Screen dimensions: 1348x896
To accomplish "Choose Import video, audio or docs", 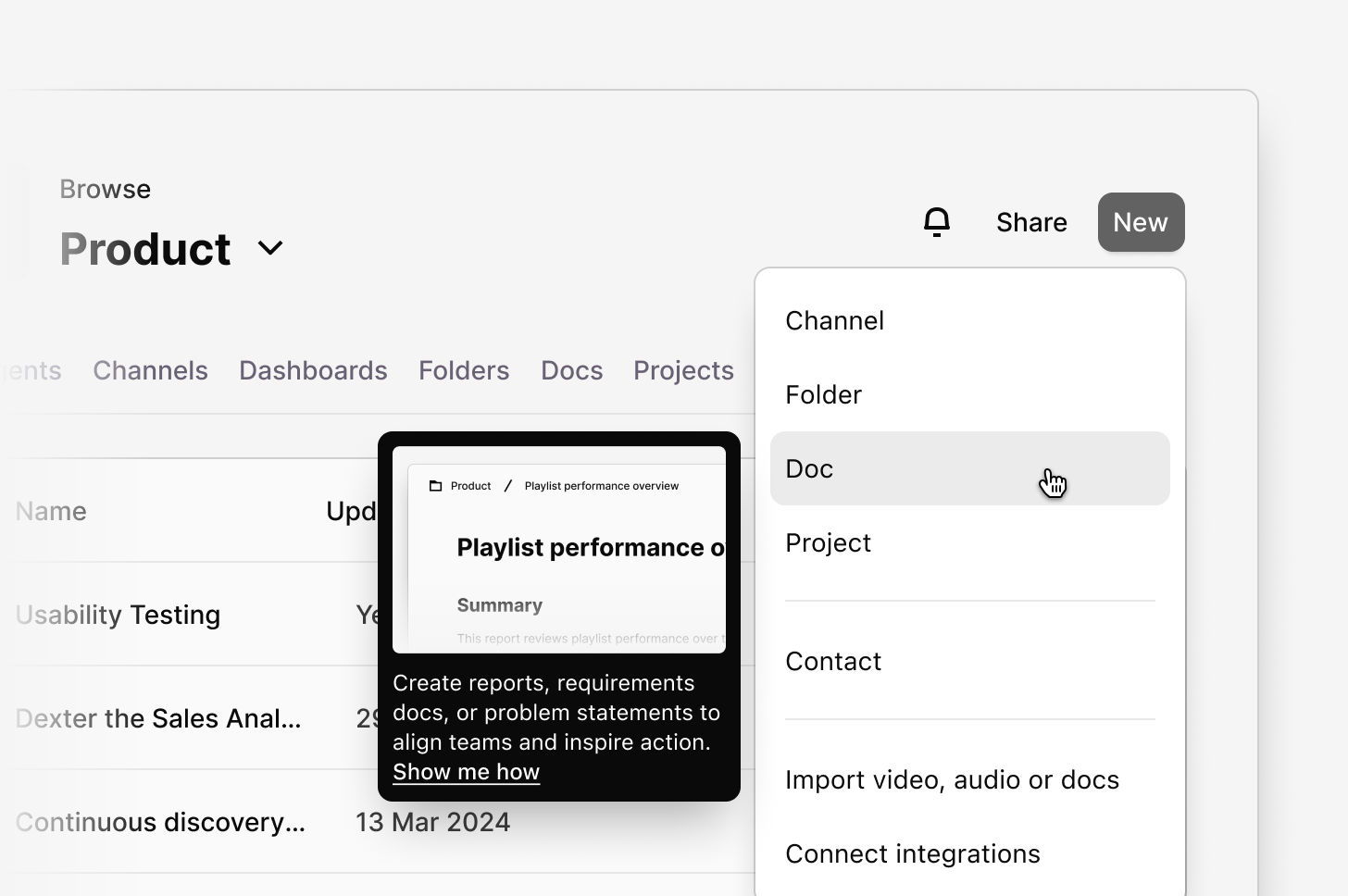I will point(952,779).
